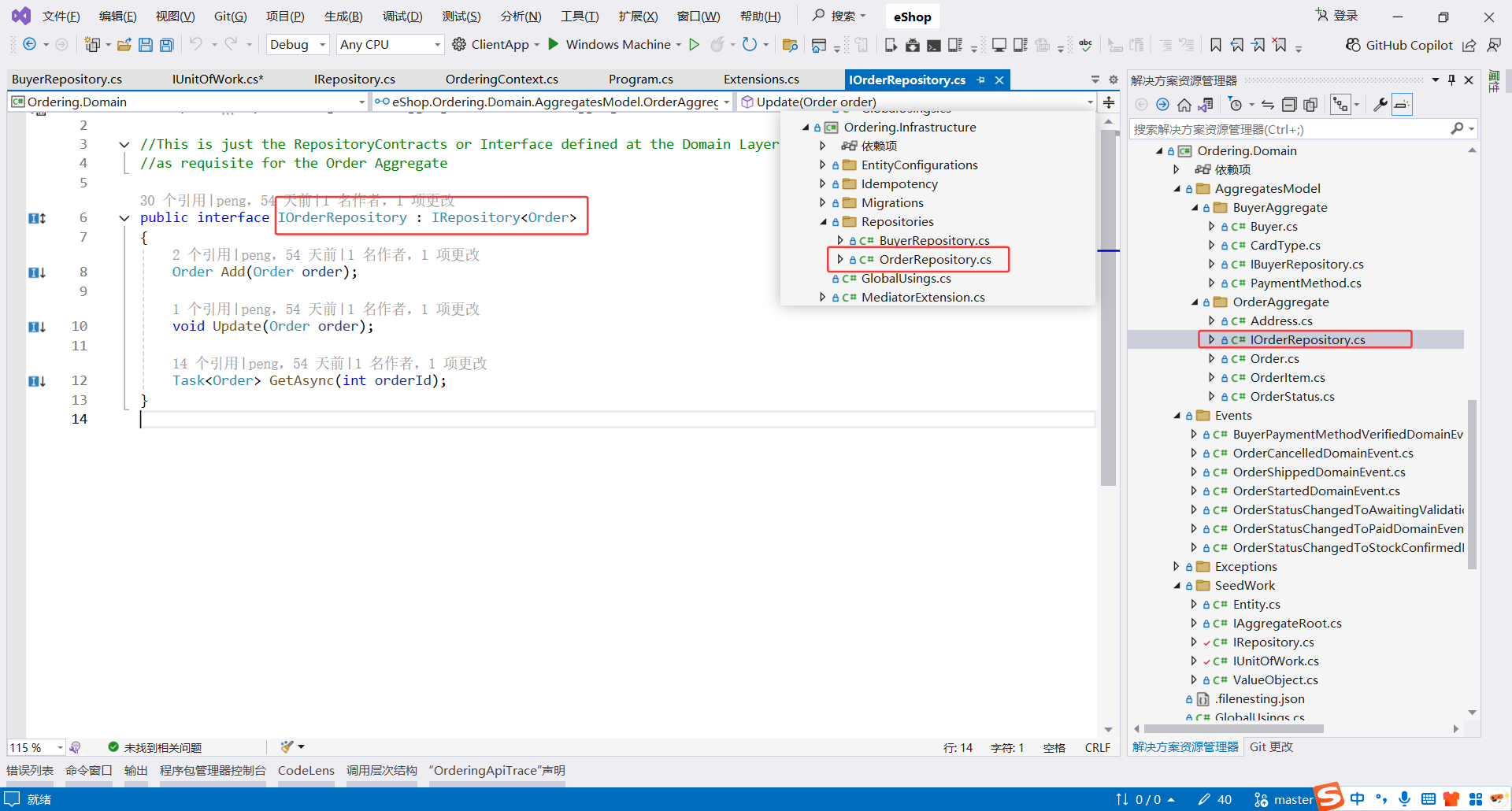Go to the next bookmark

pos(1258,45)
